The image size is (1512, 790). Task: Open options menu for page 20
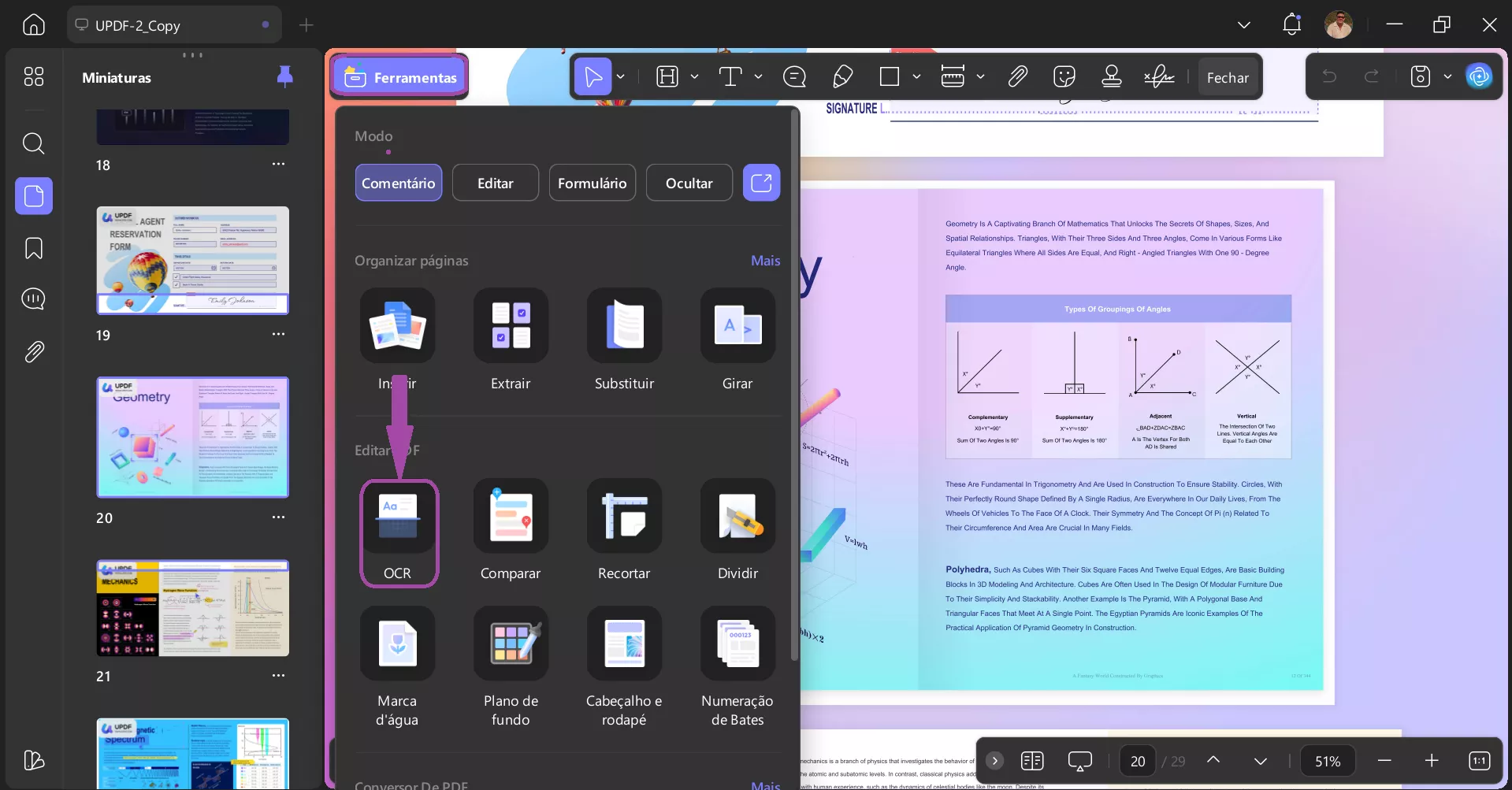click(278, 517)
